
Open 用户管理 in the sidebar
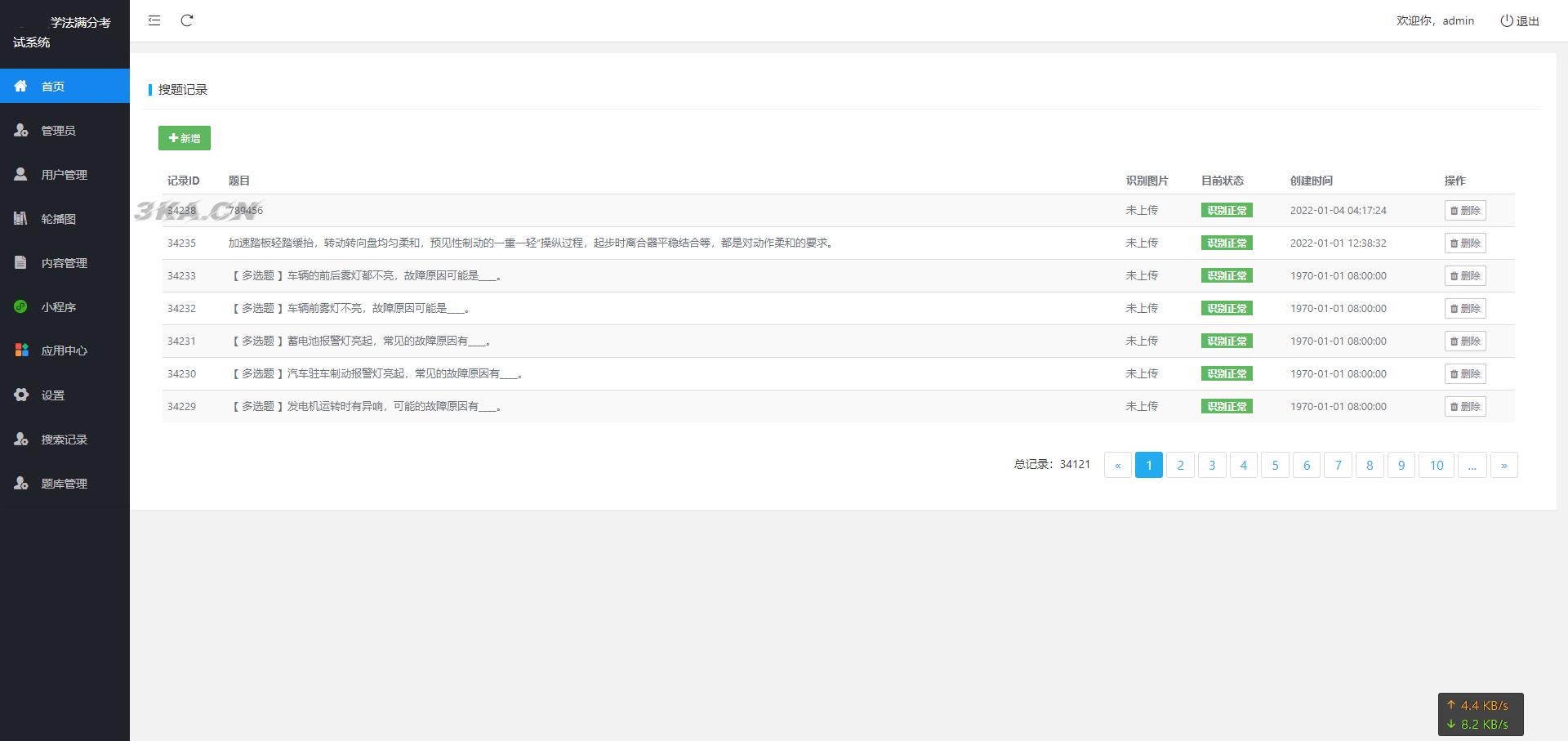(x=64, y=175)
